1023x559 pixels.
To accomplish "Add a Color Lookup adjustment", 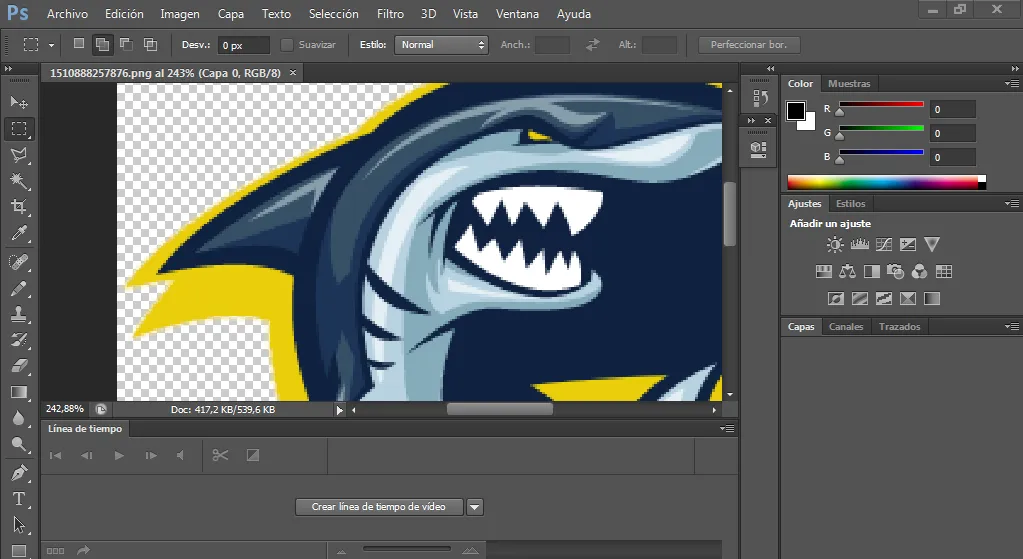I will [x=943, y=271].
